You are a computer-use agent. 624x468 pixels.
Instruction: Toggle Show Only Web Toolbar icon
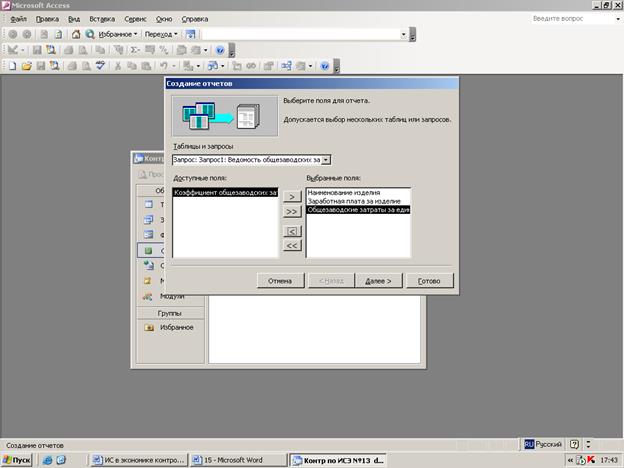coord(191,34)
